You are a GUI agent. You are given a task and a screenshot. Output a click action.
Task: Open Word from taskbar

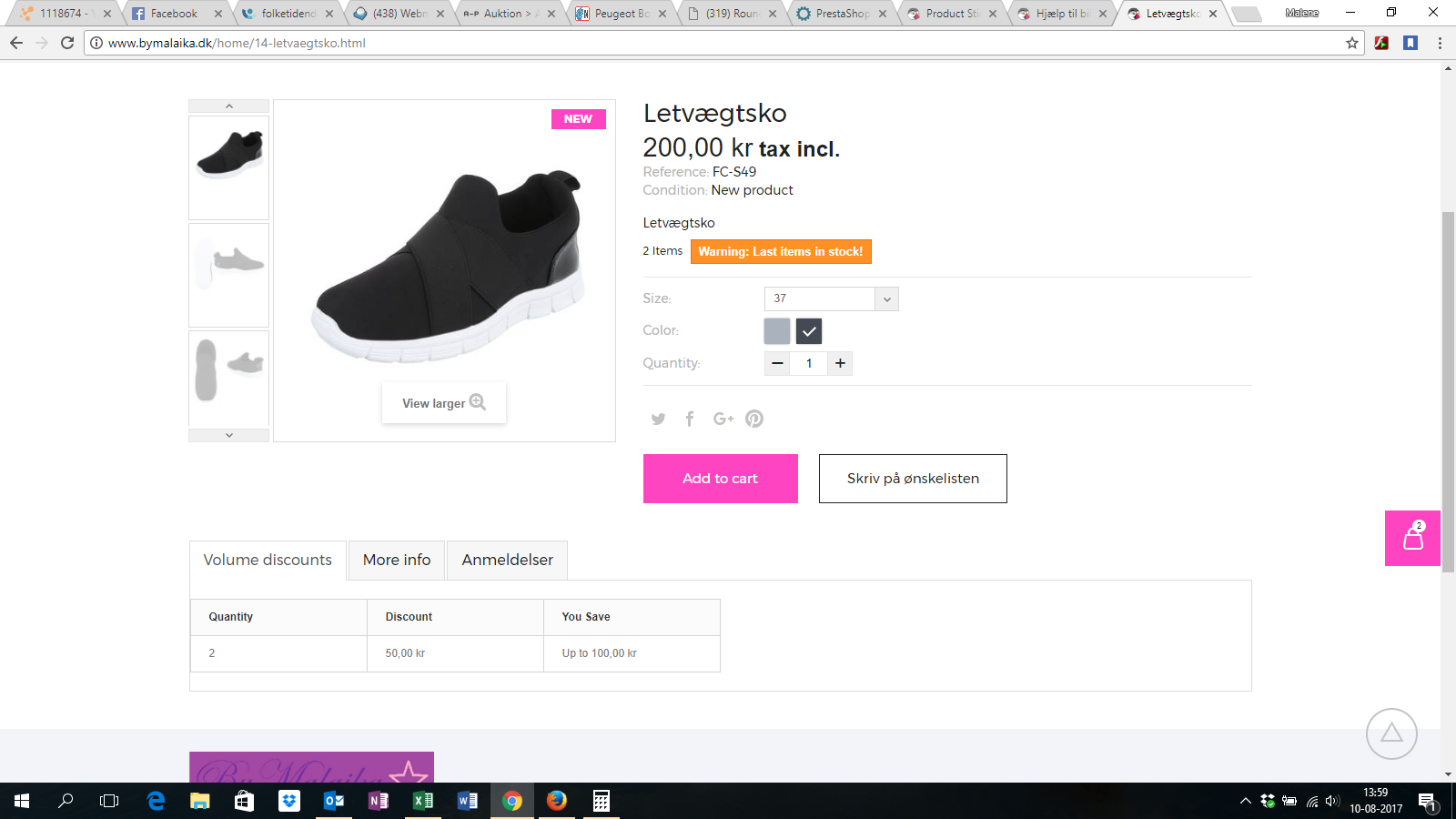[468, 801]
